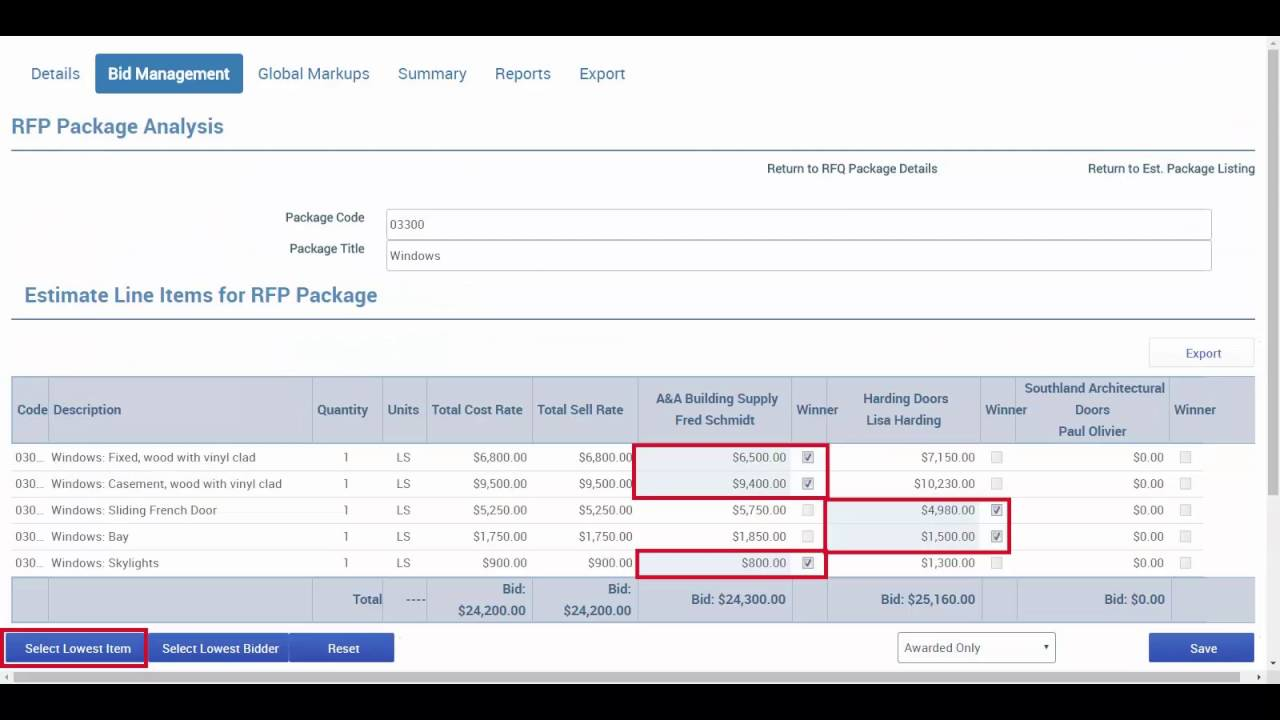Uncheck Winner on A&A Fixed Windows row
Image resolution: width=1280 pixels, height=720 pixels.
(x=807, y=457)
